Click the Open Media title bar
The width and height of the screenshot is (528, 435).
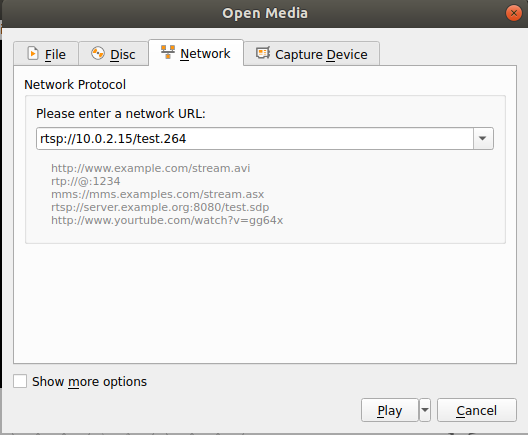coord(265,13)
